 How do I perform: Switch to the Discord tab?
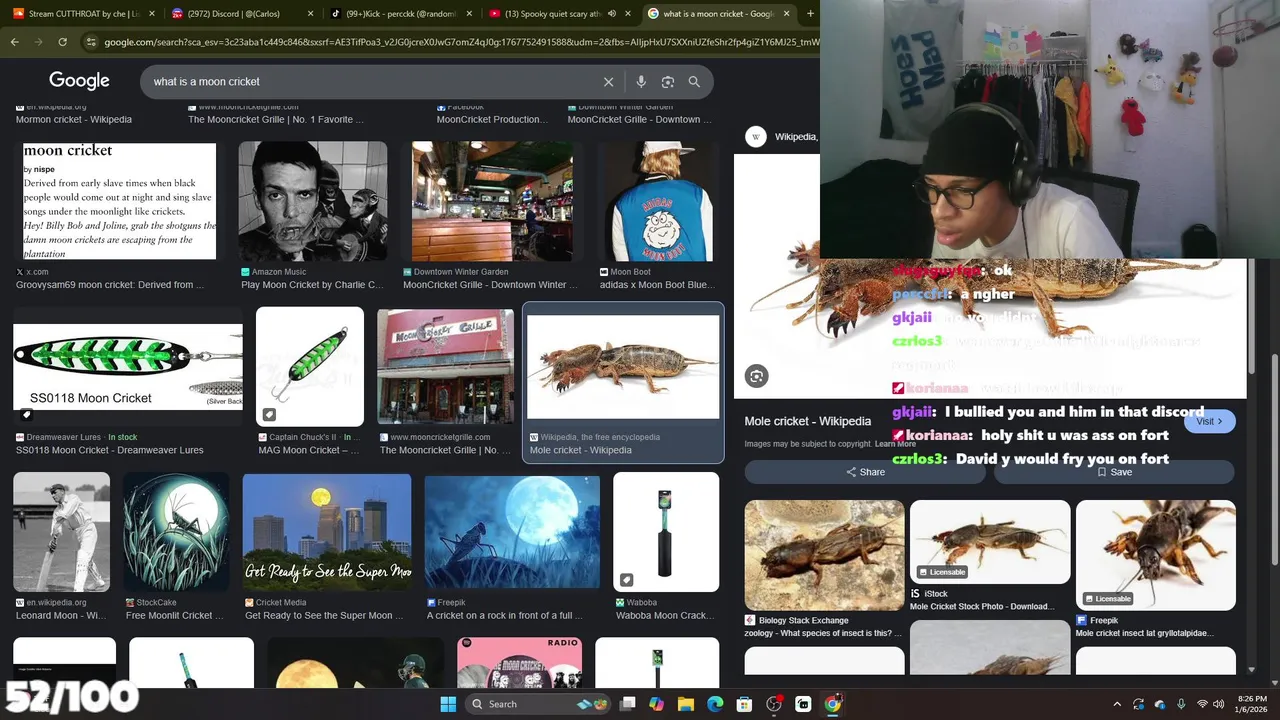click(x=242, y=14)
